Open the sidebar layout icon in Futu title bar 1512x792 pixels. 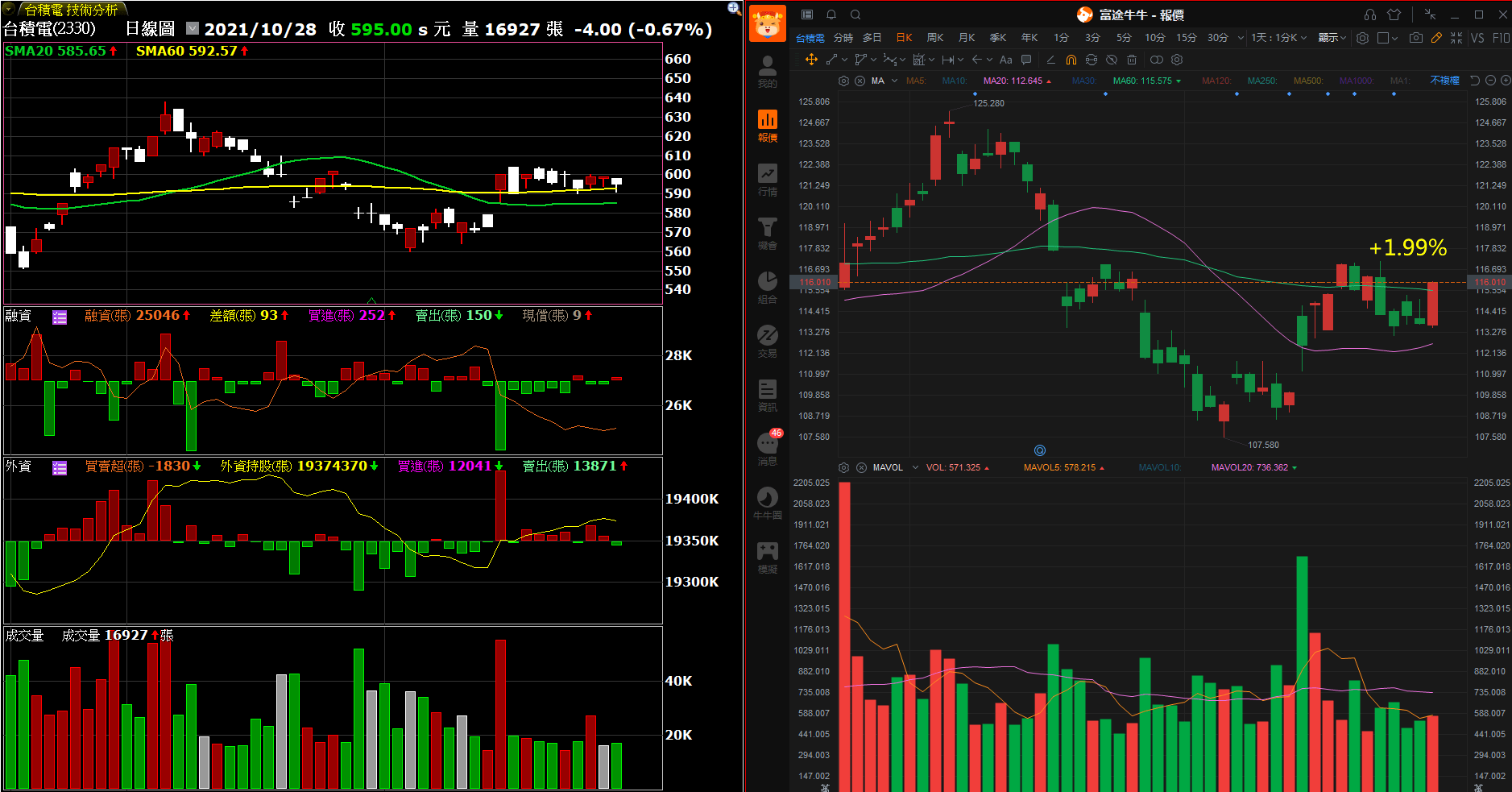click(x=807, y=15)
